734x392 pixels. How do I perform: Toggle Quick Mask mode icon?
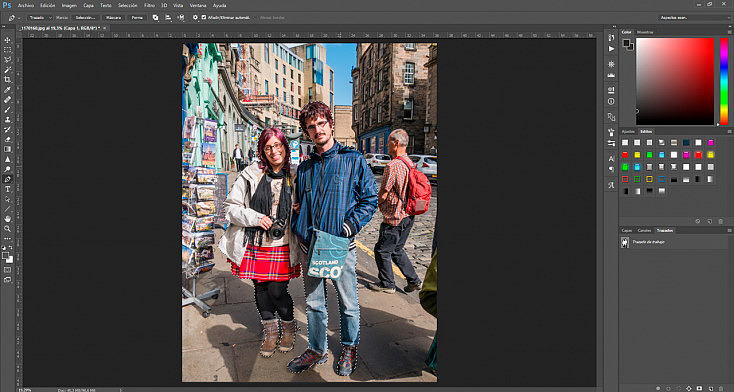(7, 270)
